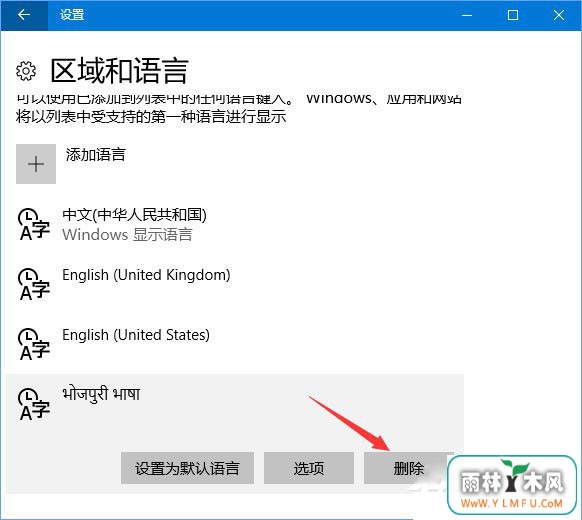The image size is (582, 520).
Task: Click the 设置 window title text
Action: [x=72, y=15]
